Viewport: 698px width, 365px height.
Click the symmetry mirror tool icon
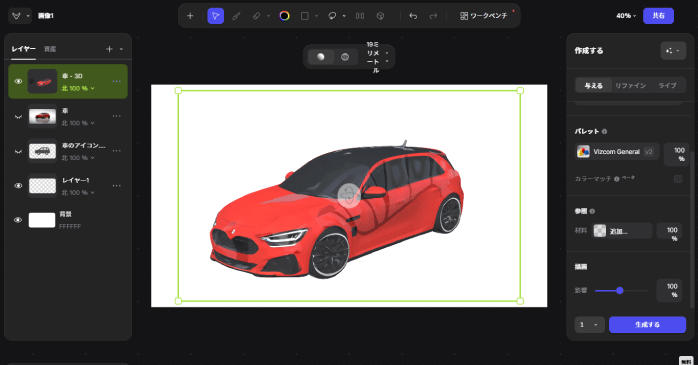(x=360, y=16)
